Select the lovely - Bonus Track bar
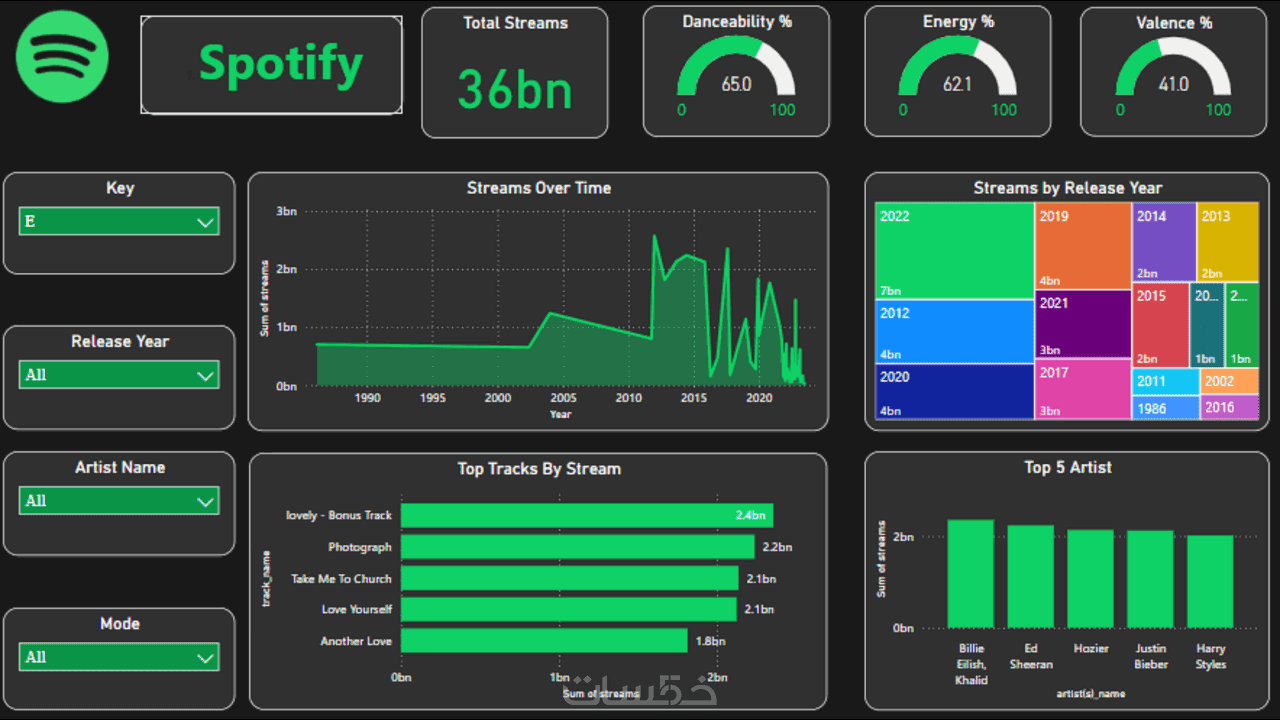Viewport: 1280px width, 720px height. pos(587,515)
